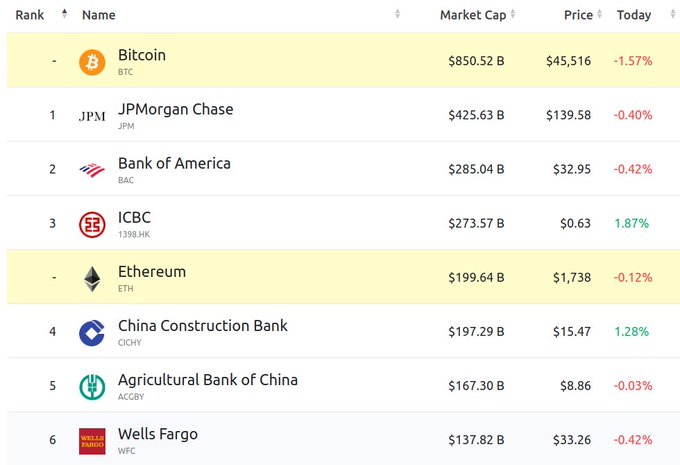Sort table by Rank column arrows
This screenshot has width=680, height=465.
(64, 14)
